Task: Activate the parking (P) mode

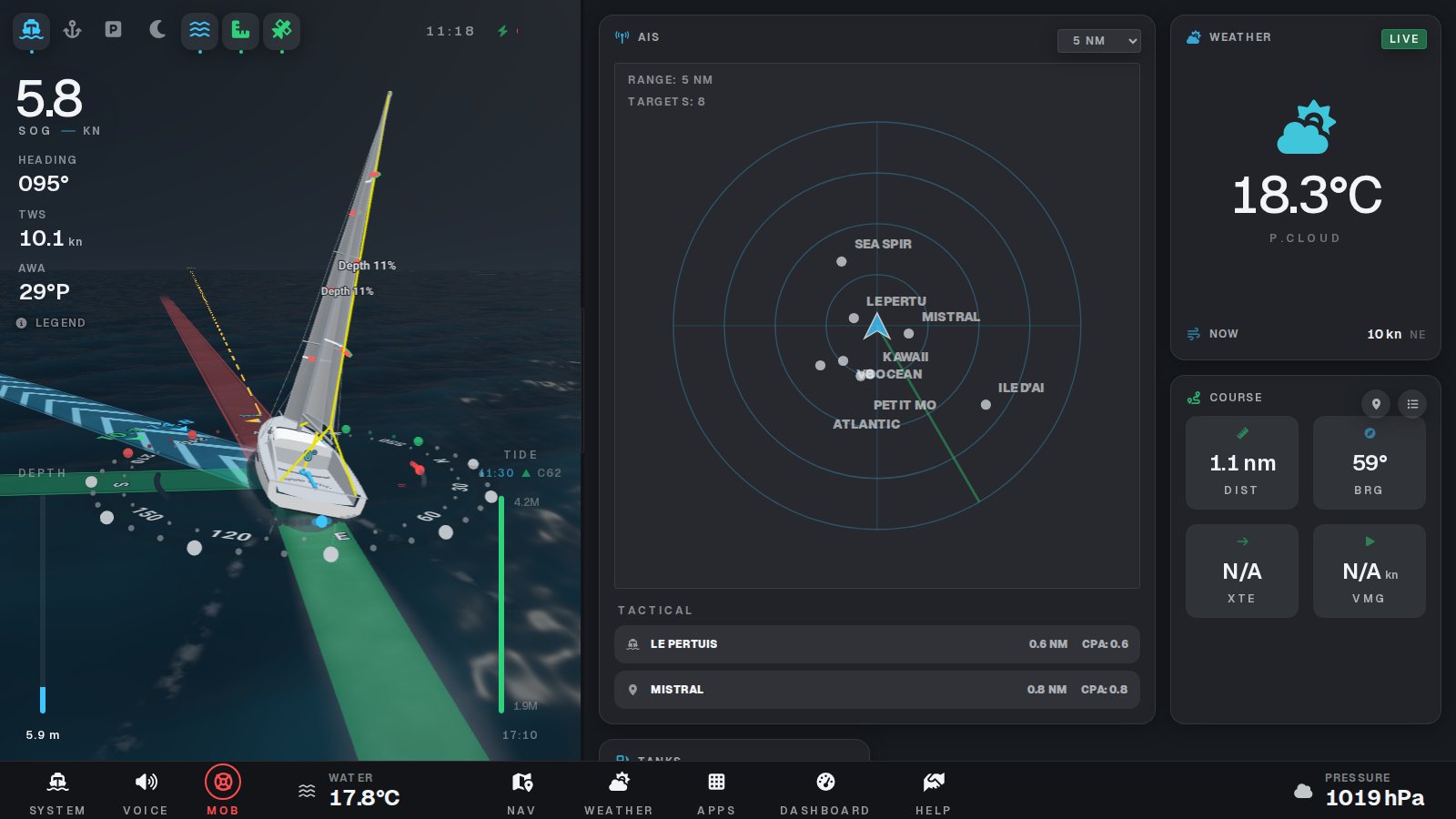Action: click(114, 30)
